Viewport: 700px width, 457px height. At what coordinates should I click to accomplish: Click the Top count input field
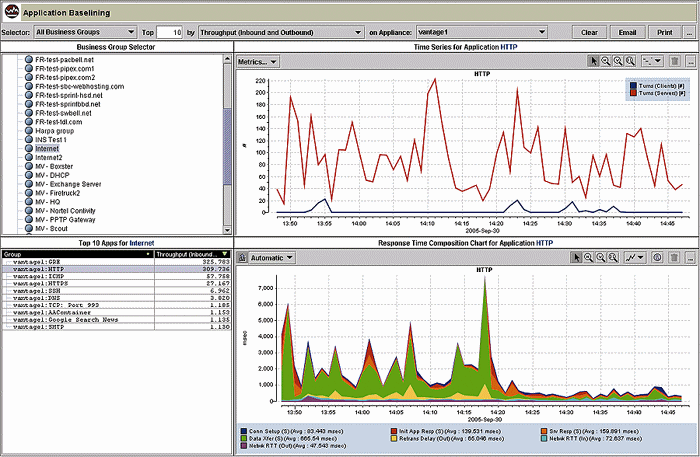coord(171,32)
